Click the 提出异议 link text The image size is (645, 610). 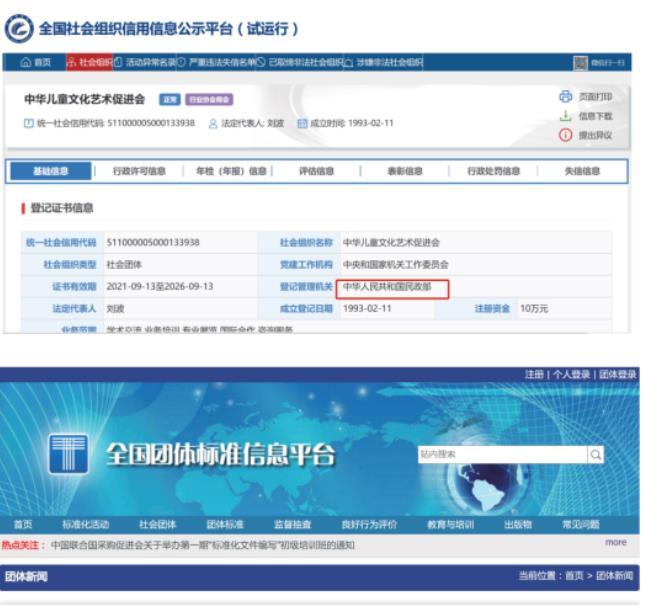[595, 135]
